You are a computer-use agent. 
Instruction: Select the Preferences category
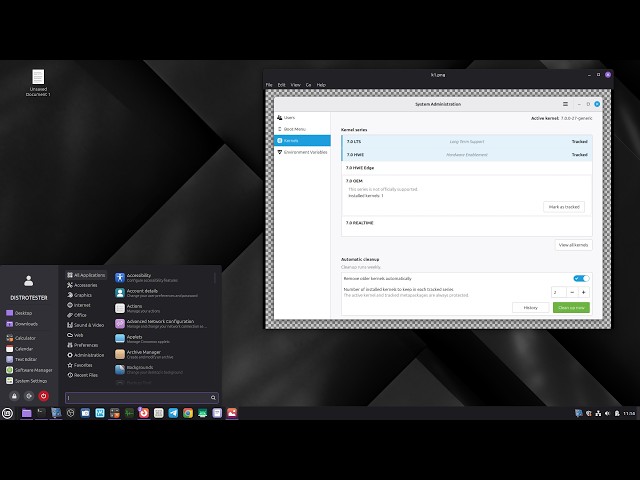coord(86,345)
